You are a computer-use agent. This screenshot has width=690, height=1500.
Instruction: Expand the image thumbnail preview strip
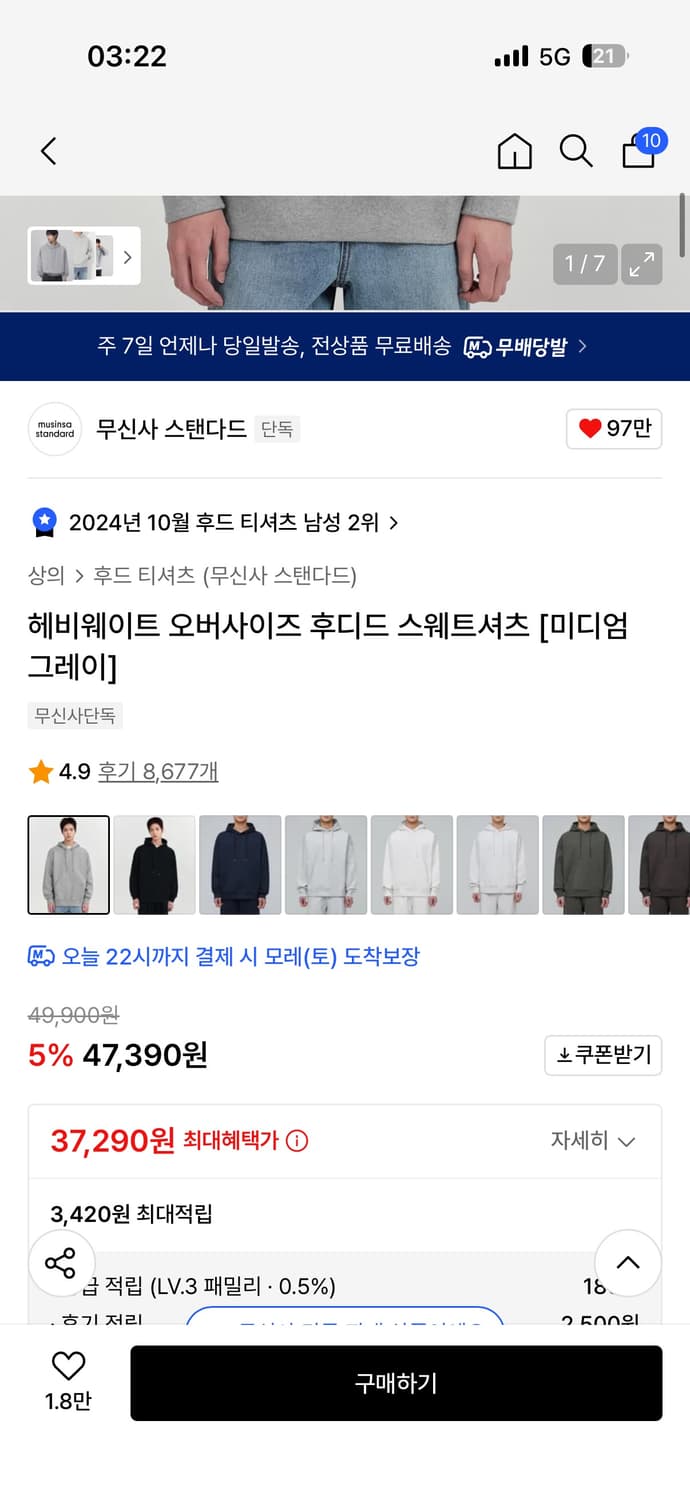coord(84,256)
